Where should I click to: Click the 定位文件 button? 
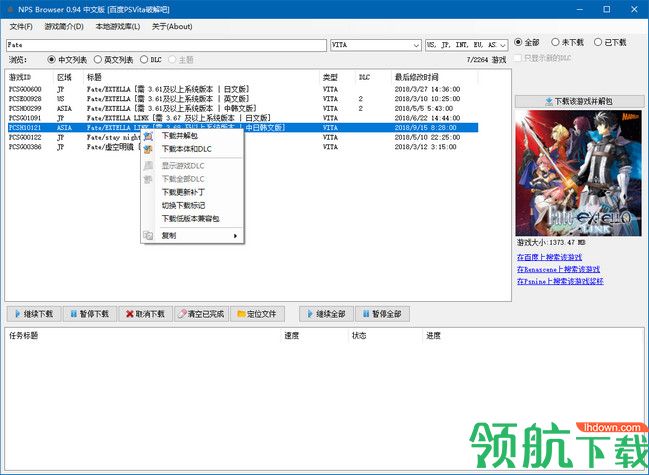tap(257, 314)
